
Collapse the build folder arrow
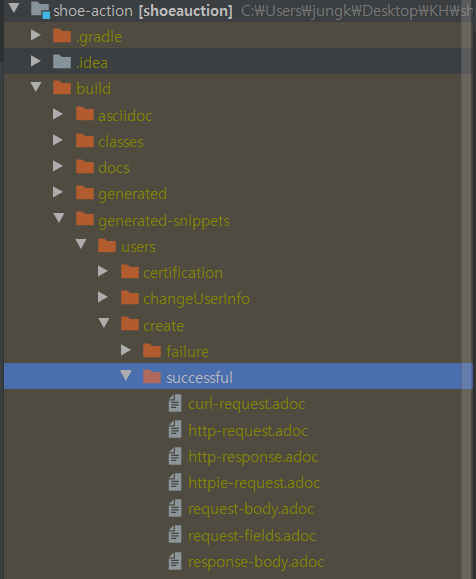[36, 87]
